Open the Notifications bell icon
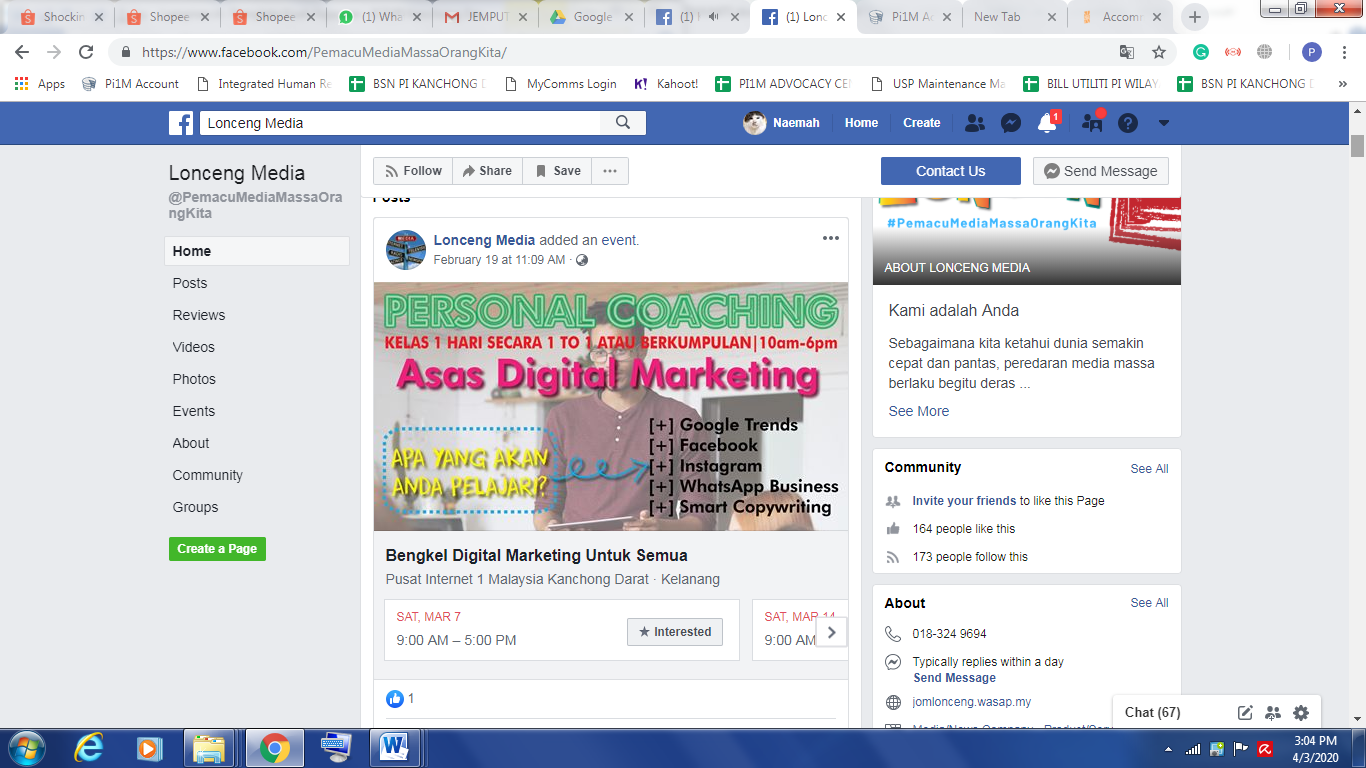The image size is (1366, 768). click(1047, 123)
